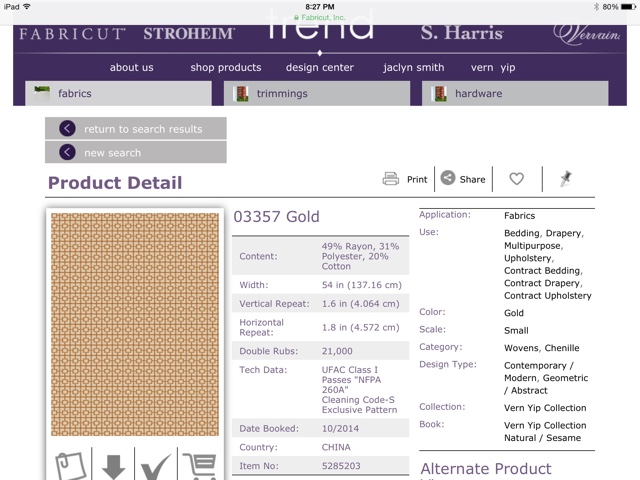The image size is (640, 480).
Task: Open the trimmings tab
Action: pyautogui.click(x=317, y=93)
